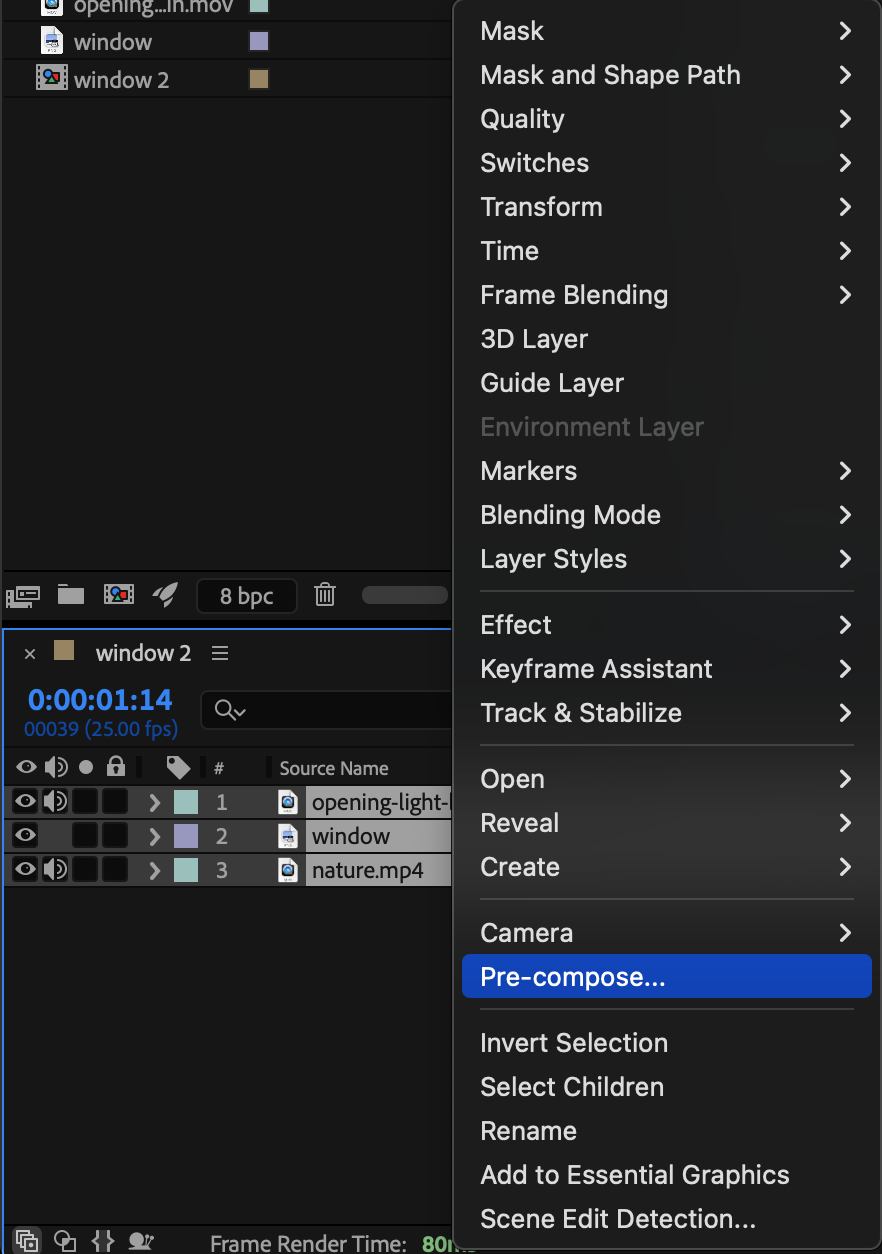
Task: Lock the window layer
Action: point(116,836)
